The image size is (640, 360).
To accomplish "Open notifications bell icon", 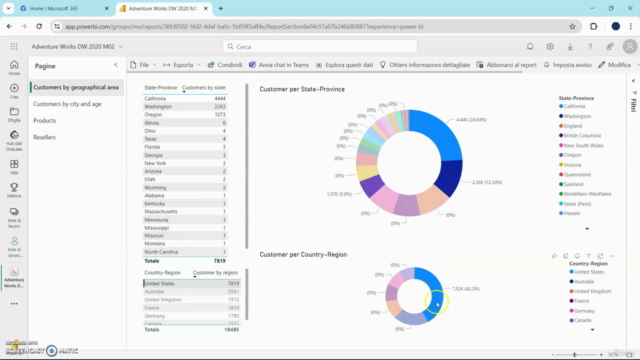I will [x=530, y=47].
